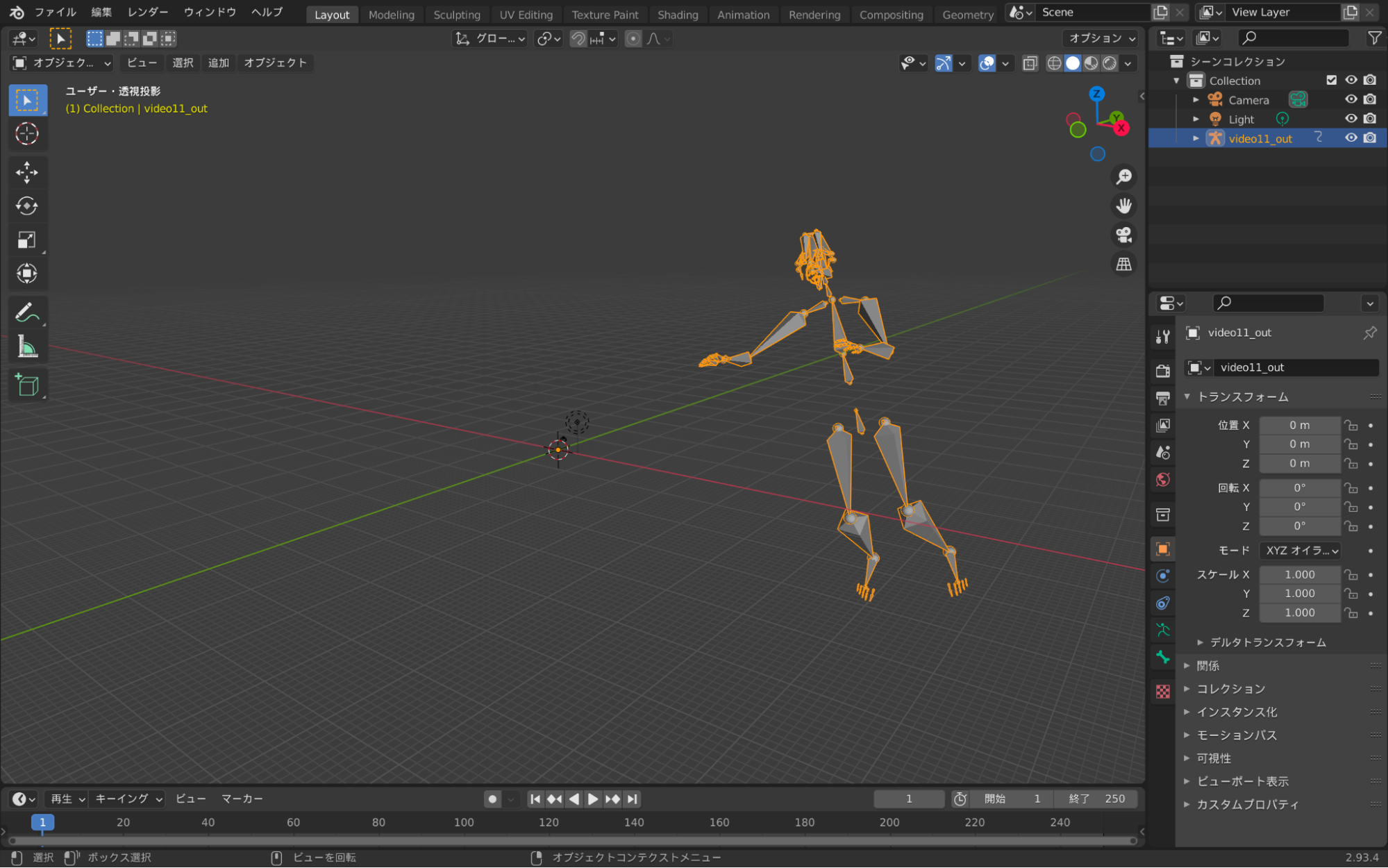Select the Measure tool
Screen dimensions: 1388x868
coord(27,346)
